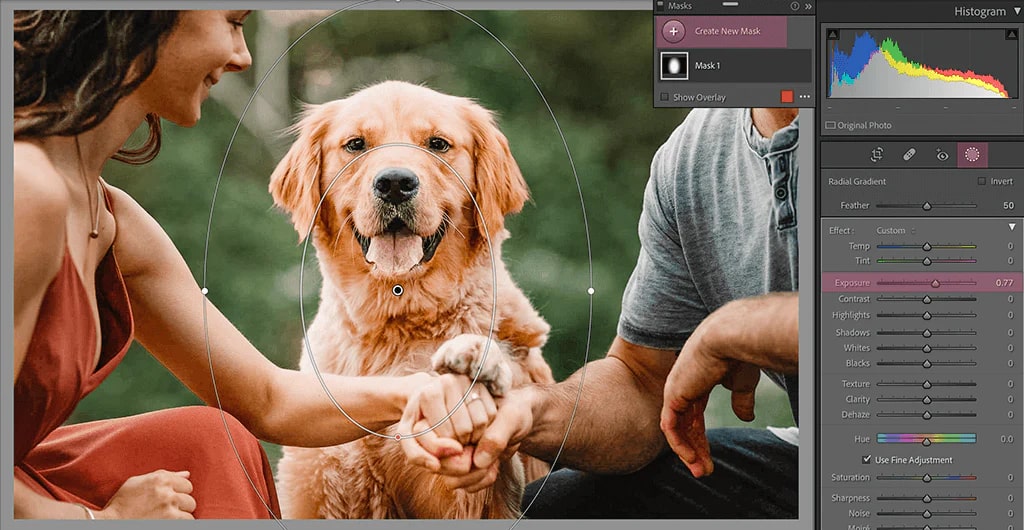The height and width of the screenshot is (530, 1024).
Task: Click the Exposure slider handle
Action: 935,283
